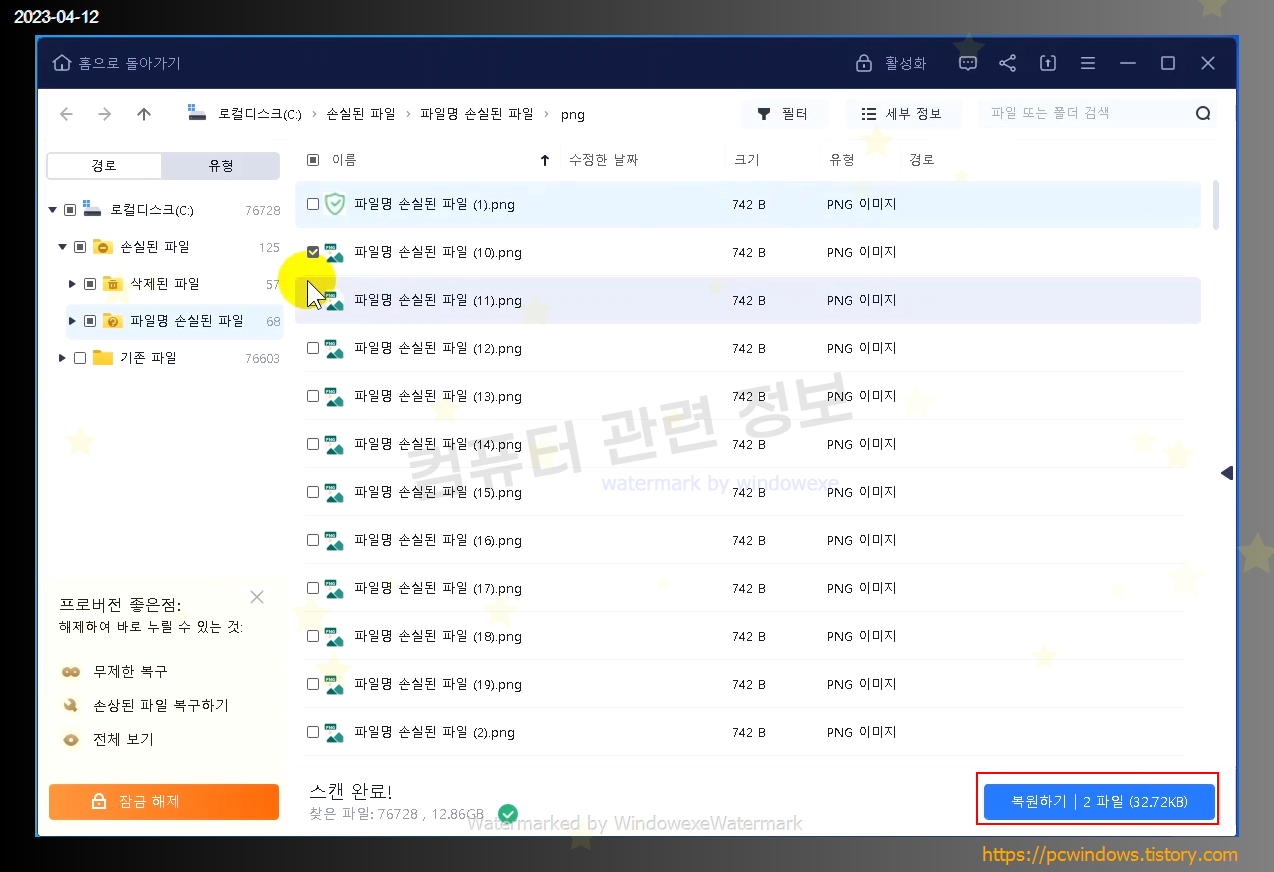Viewport: 1274px width, 872px height.
Task: Click the png breadcrumb segment
Action: [x=572, y=114]
